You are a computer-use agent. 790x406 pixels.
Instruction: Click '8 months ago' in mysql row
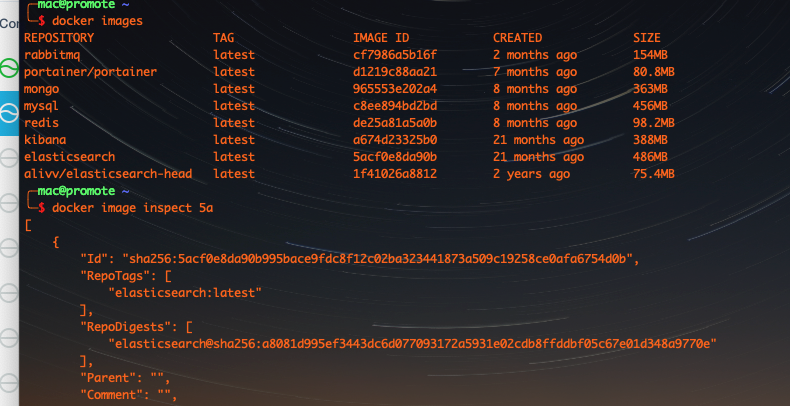[535, 106]
